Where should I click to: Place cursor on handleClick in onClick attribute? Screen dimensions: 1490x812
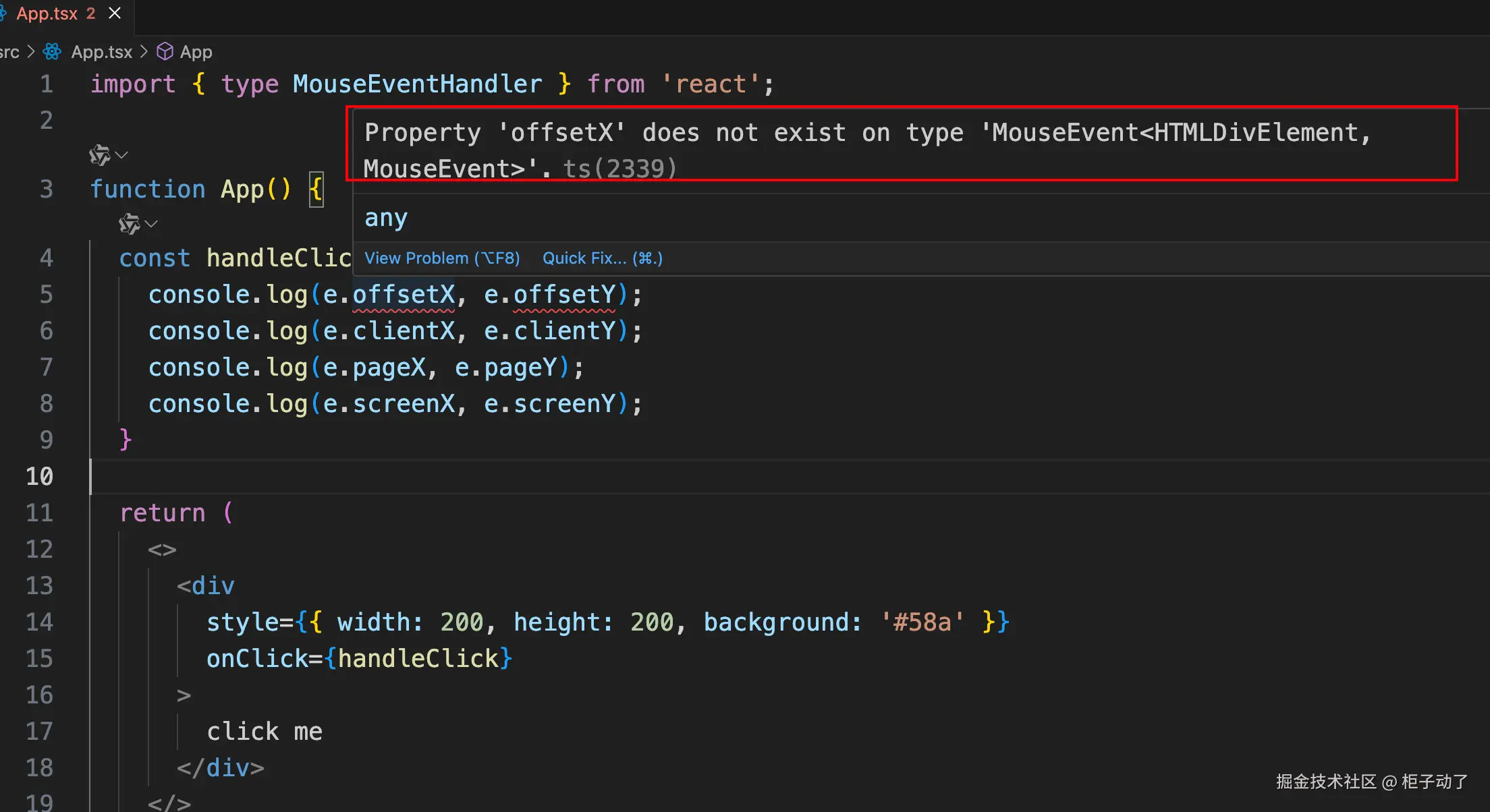418,658
